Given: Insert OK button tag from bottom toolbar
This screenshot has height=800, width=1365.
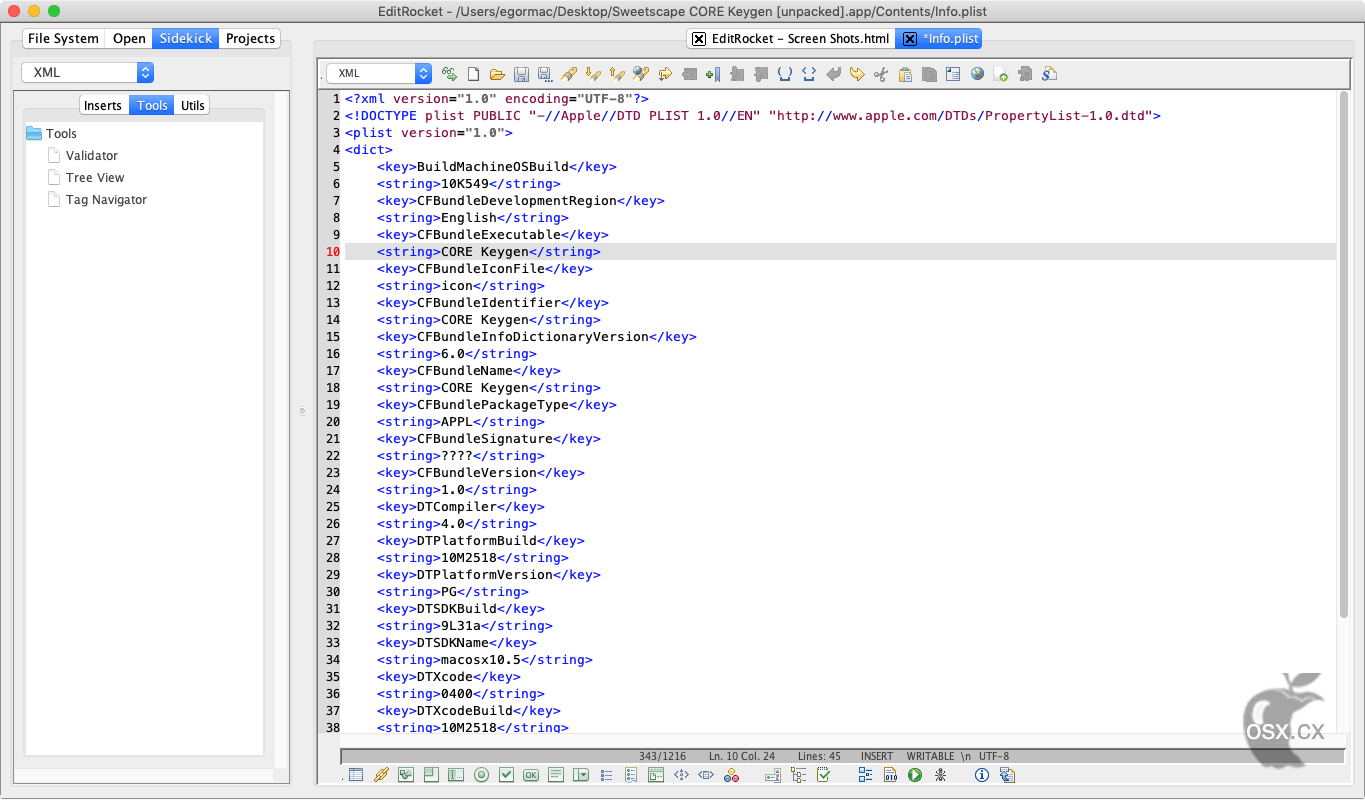Looking at the screenshot, I should [531, 775].
